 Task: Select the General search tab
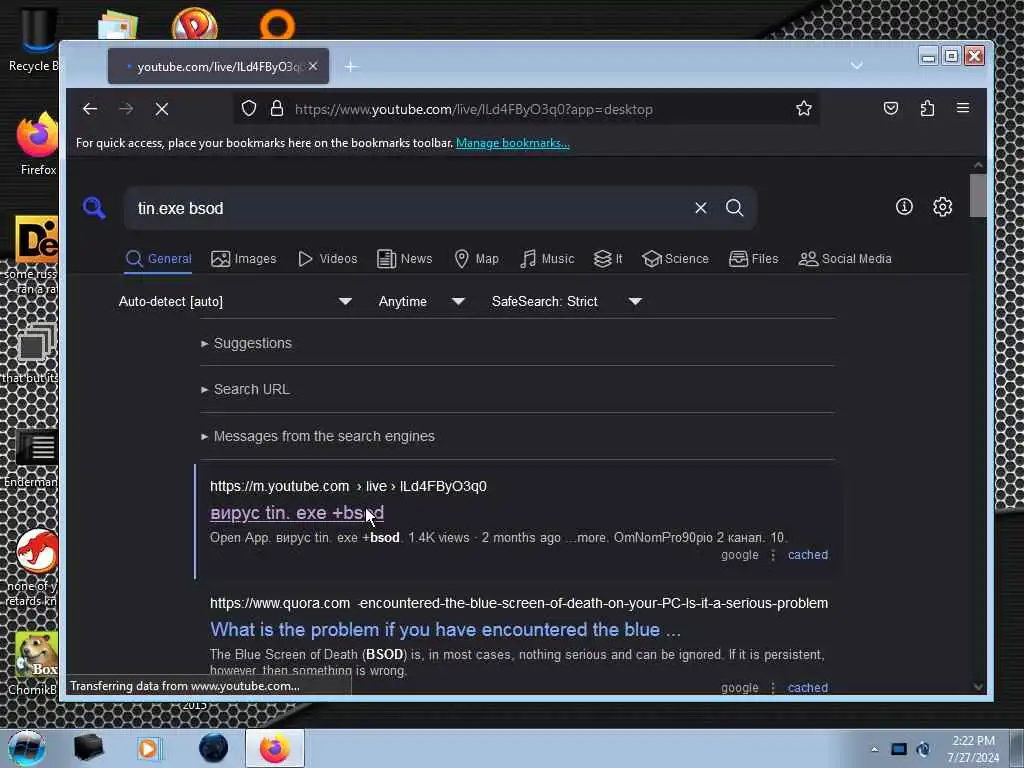158,259
